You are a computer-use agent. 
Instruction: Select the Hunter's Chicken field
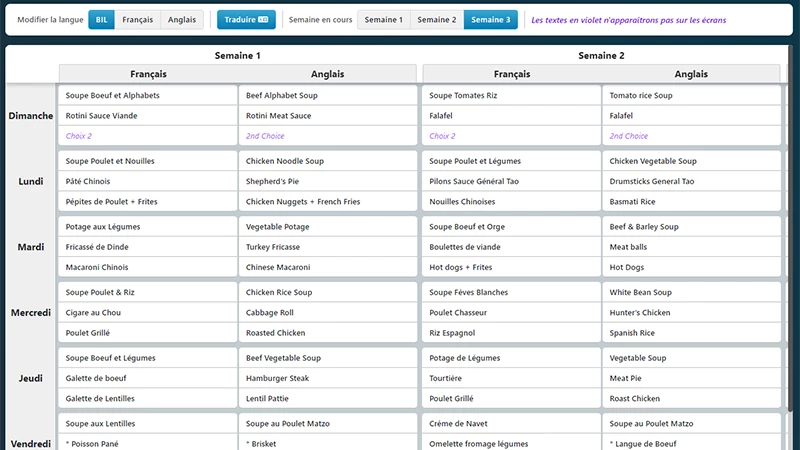coord(691,313)
